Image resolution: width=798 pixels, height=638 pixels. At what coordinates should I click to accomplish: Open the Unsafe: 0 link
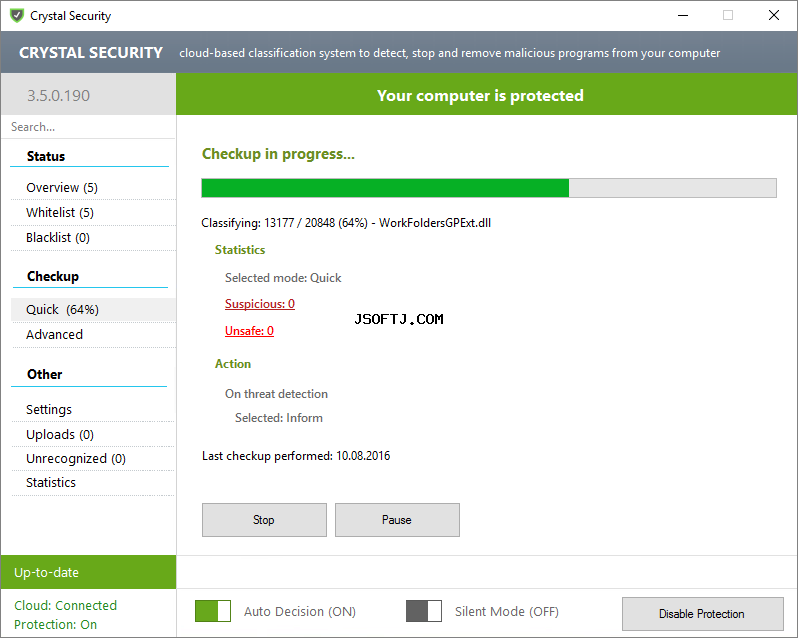coord(249,331)
